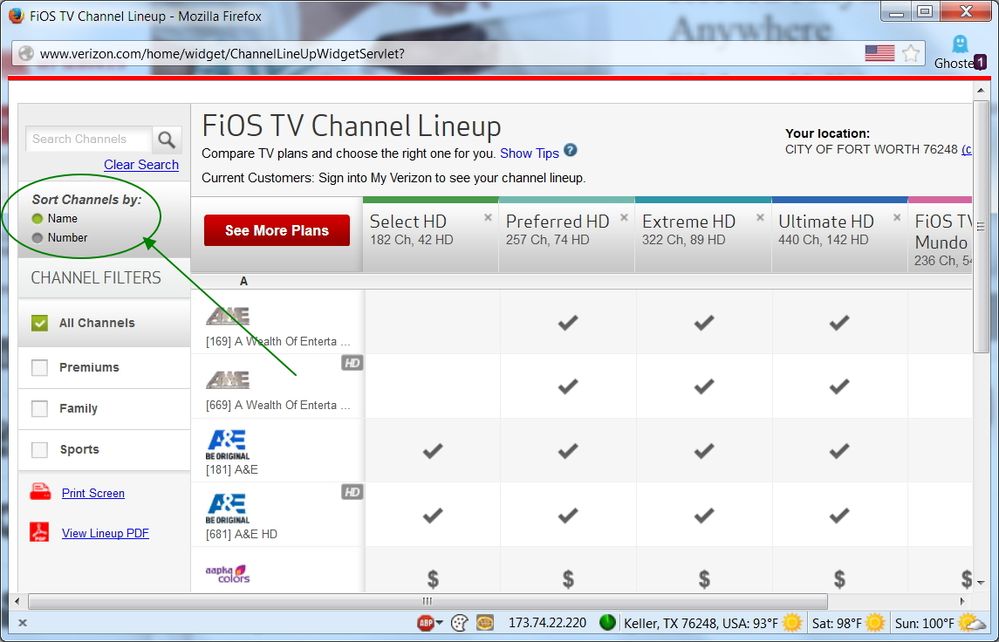
Task: Select the FiOS TV Mundo plan header
Action: 940,234
